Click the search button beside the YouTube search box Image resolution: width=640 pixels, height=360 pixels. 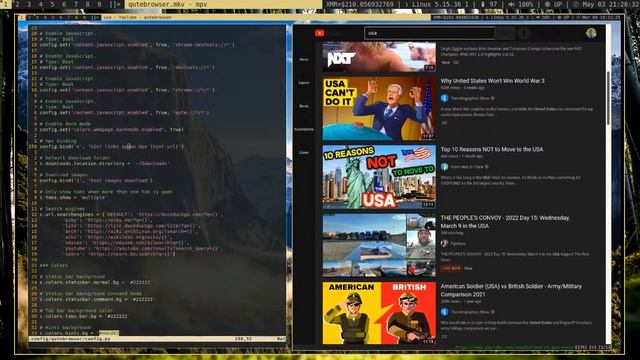tap(505, 33)
